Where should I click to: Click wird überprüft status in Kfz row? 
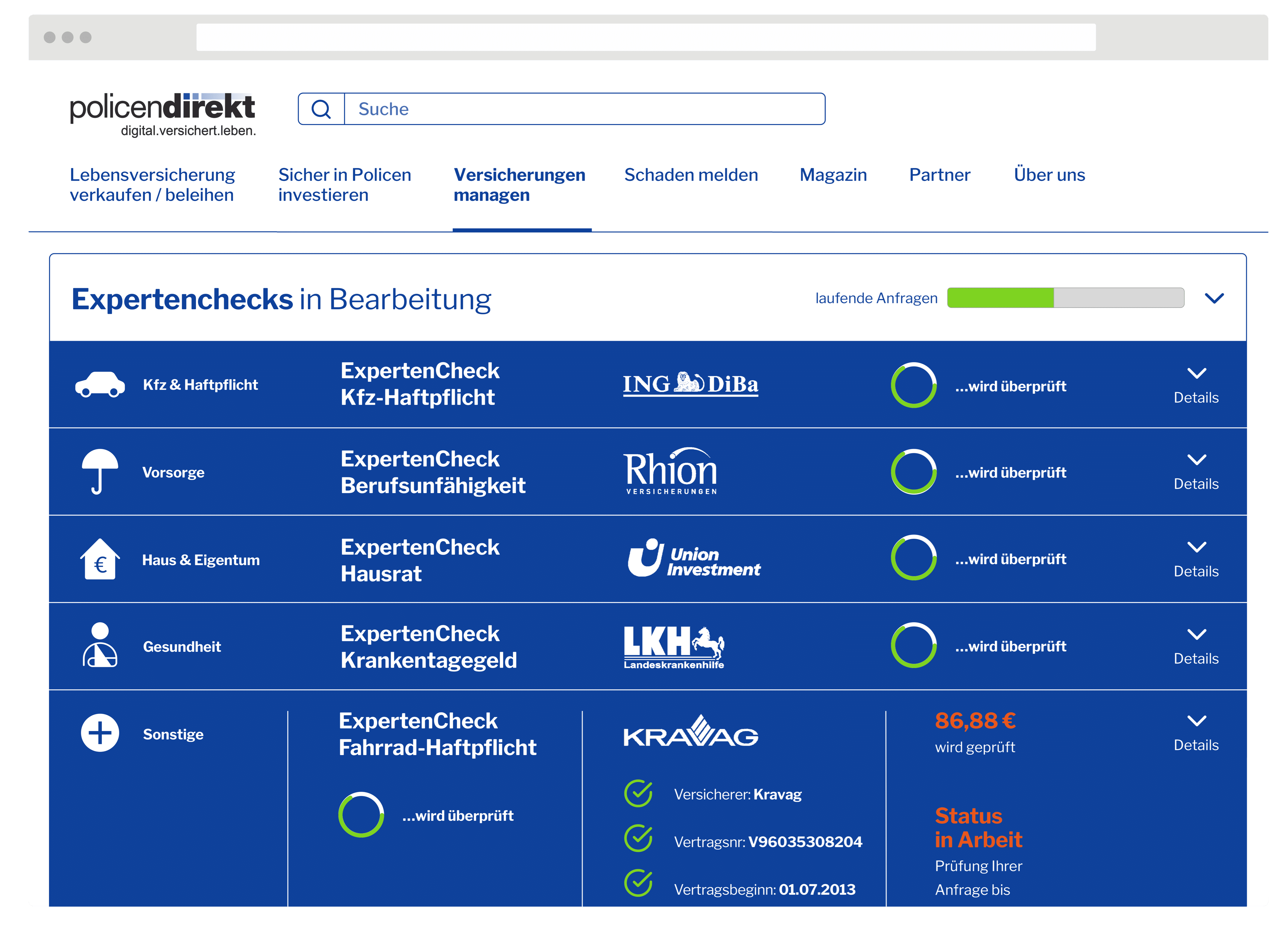coord(1010,386)
